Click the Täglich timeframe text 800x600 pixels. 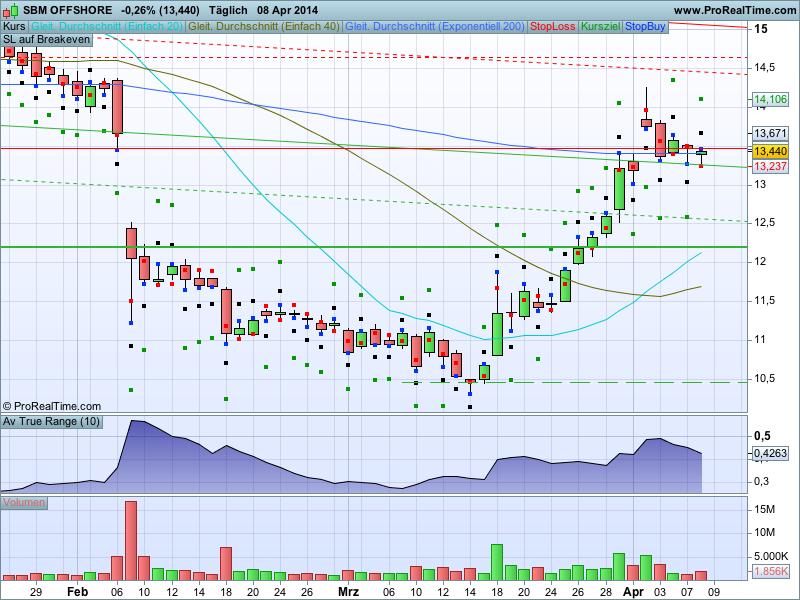(x=228, y=10)
